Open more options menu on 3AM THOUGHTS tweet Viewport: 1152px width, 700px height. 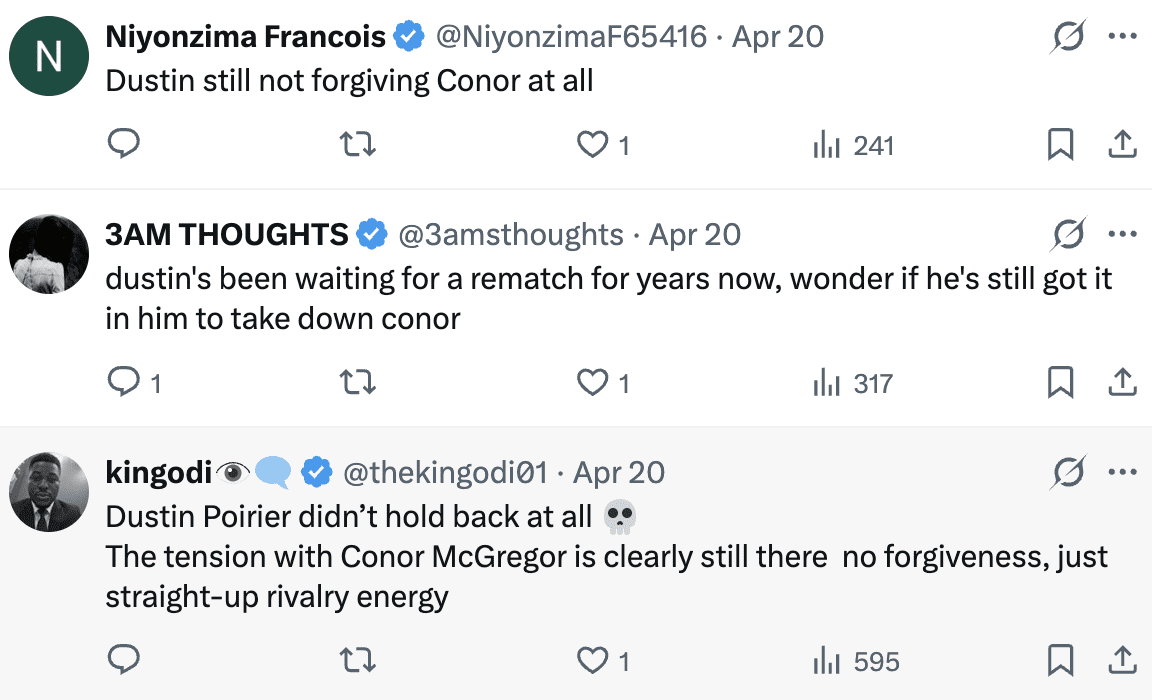(1123, 235)
